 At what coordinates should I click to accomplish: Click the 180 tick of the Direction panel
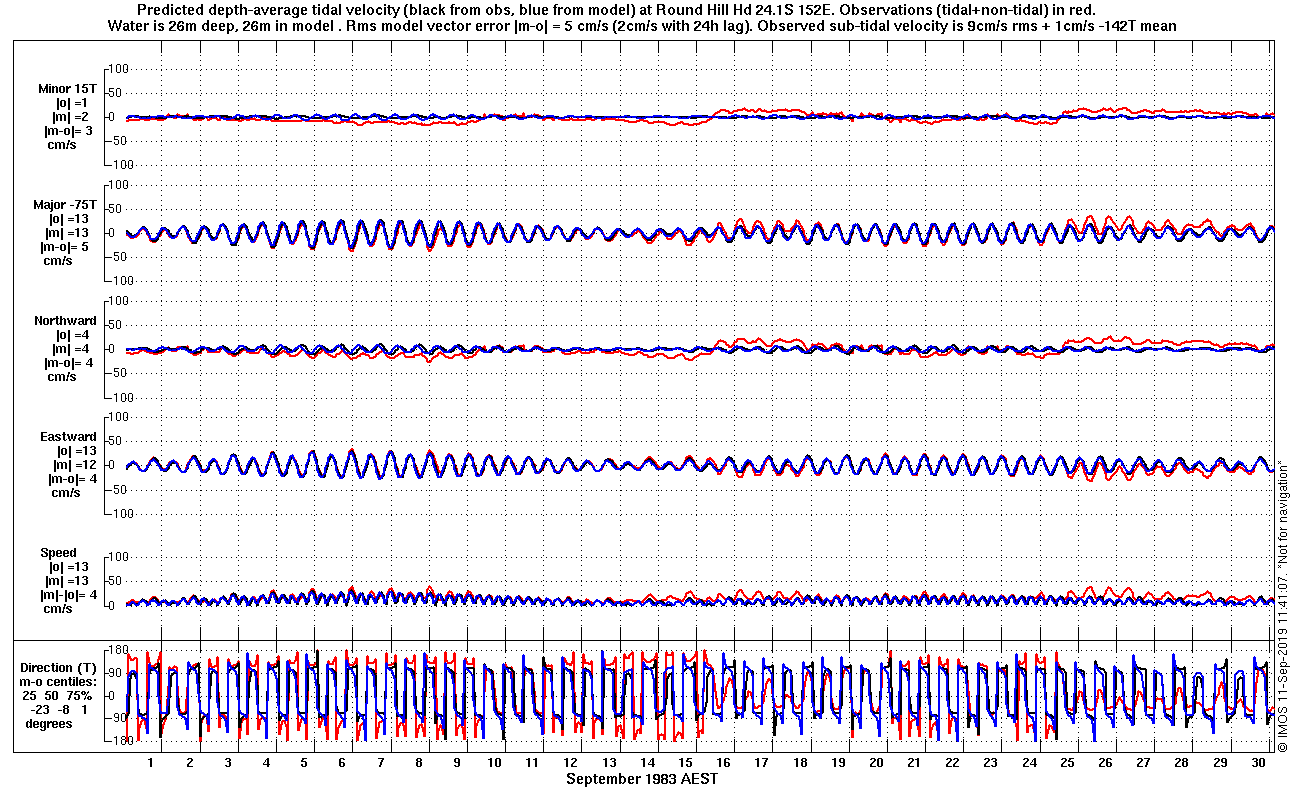tap(120, 651)
